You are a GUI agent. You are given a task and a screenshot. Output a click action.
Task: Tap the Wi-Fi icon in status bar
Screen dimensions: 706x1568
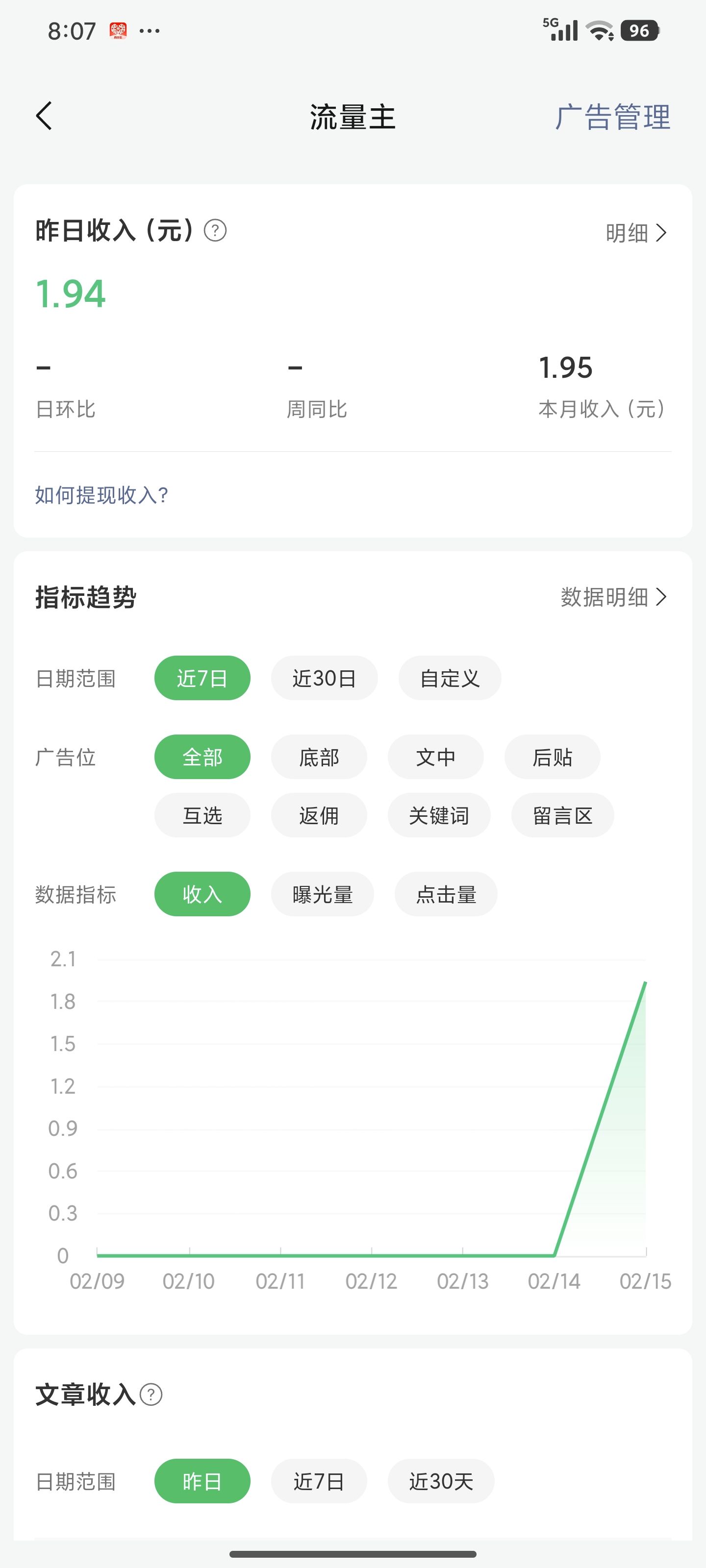click(600, 30)
